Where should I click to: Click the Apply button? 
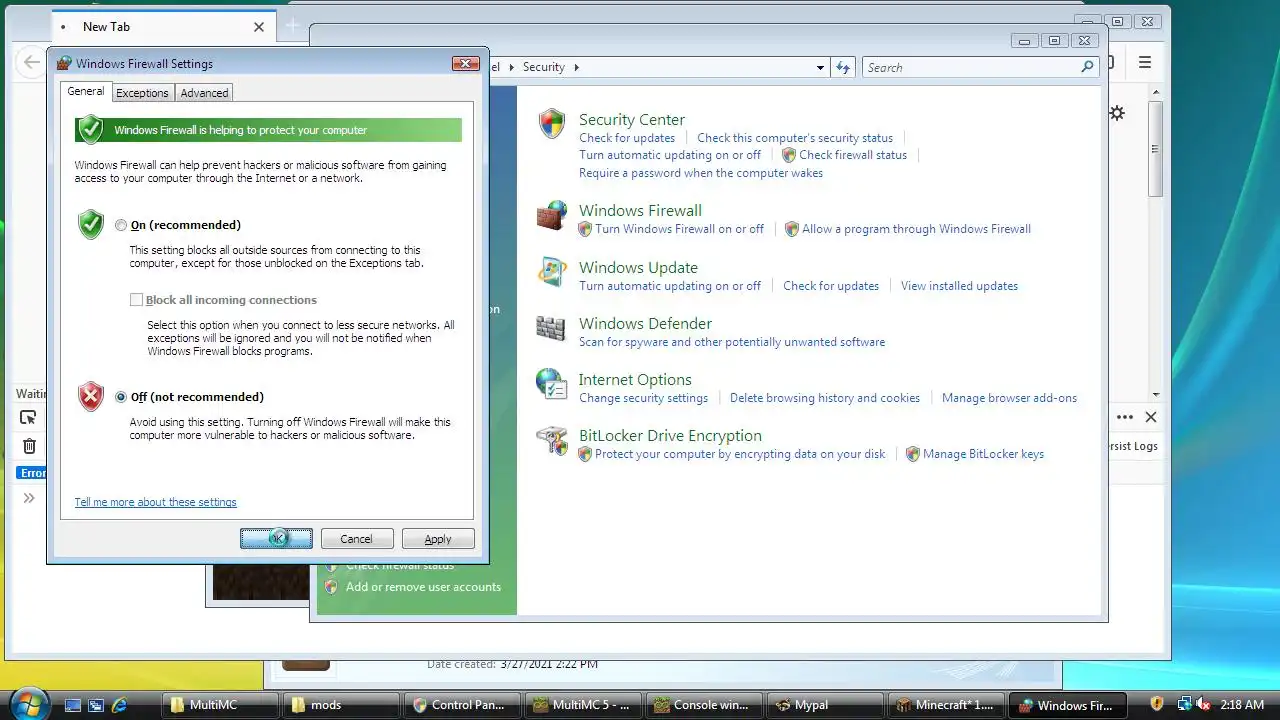tap(438, 539)
